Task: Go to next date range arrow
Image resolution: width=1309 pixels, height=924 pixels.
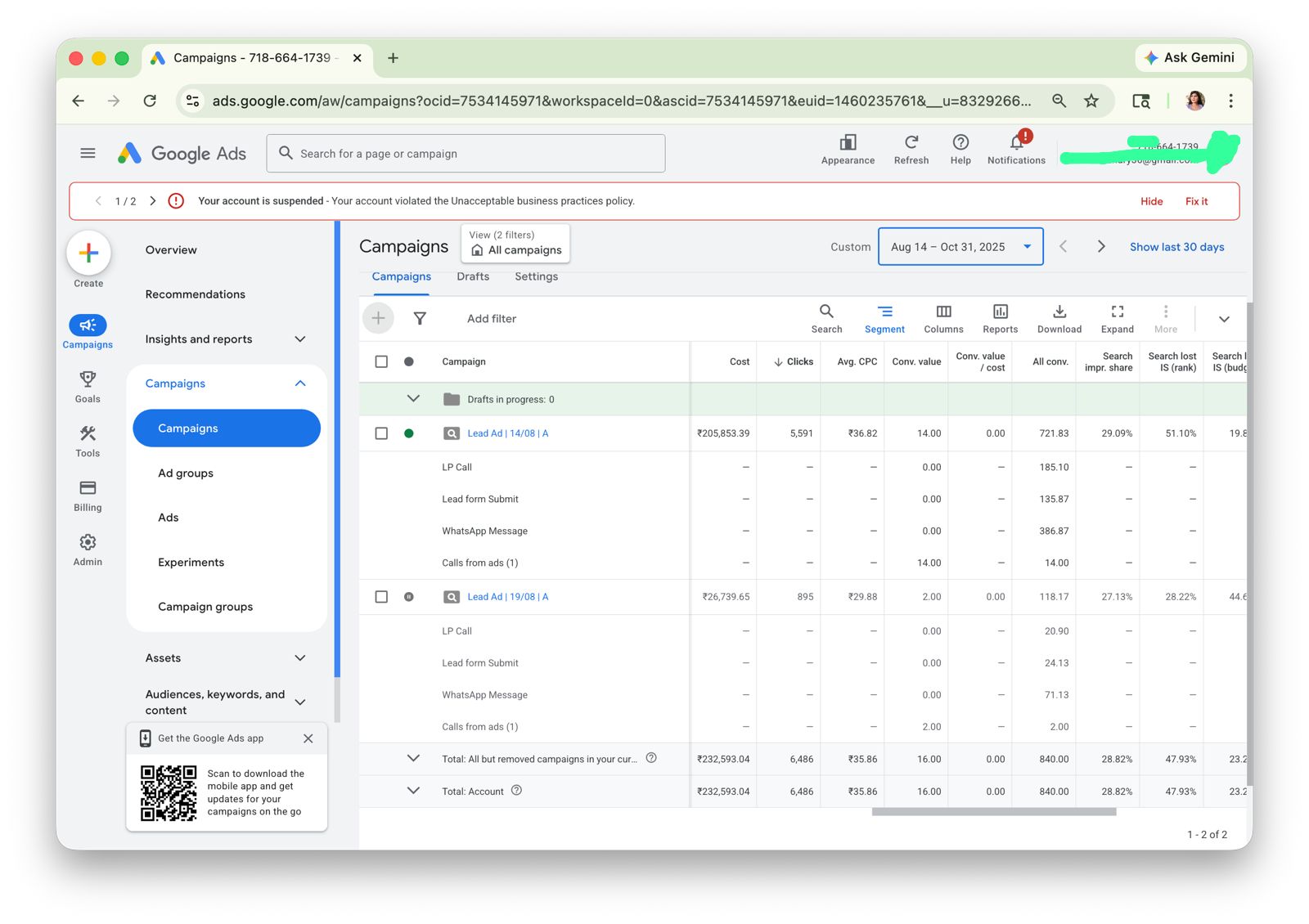Action: (1100, 246)
